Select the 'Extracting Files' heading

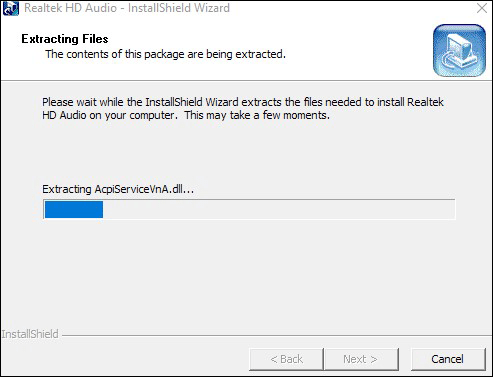pos(65,39)
